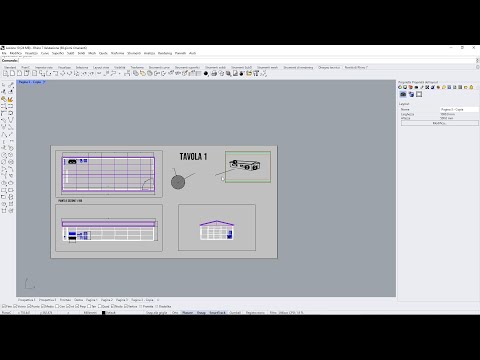Switch to the Frontale viewport tab
Image resolution: width=480 pixels, height=360 pixels.
pyautogui.click(x=65, y=300)
